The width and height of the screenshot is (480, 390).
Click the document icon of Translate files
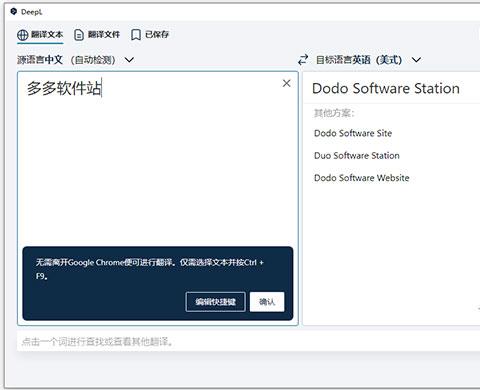[79, 35]
